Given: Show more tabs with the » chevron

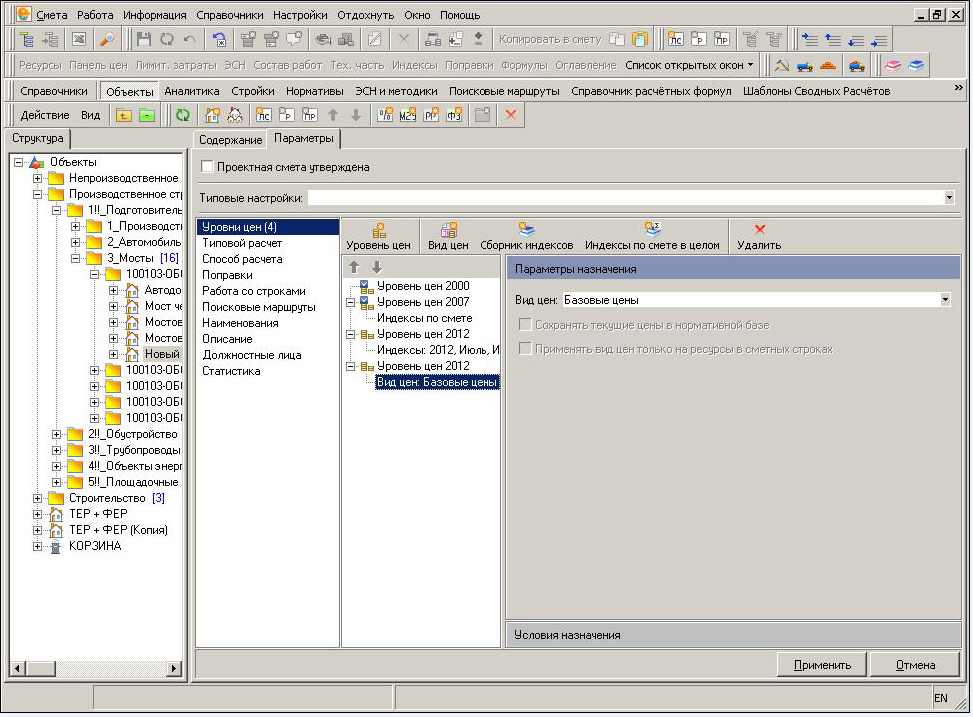Looking at the screenshot, I should 959,88.
